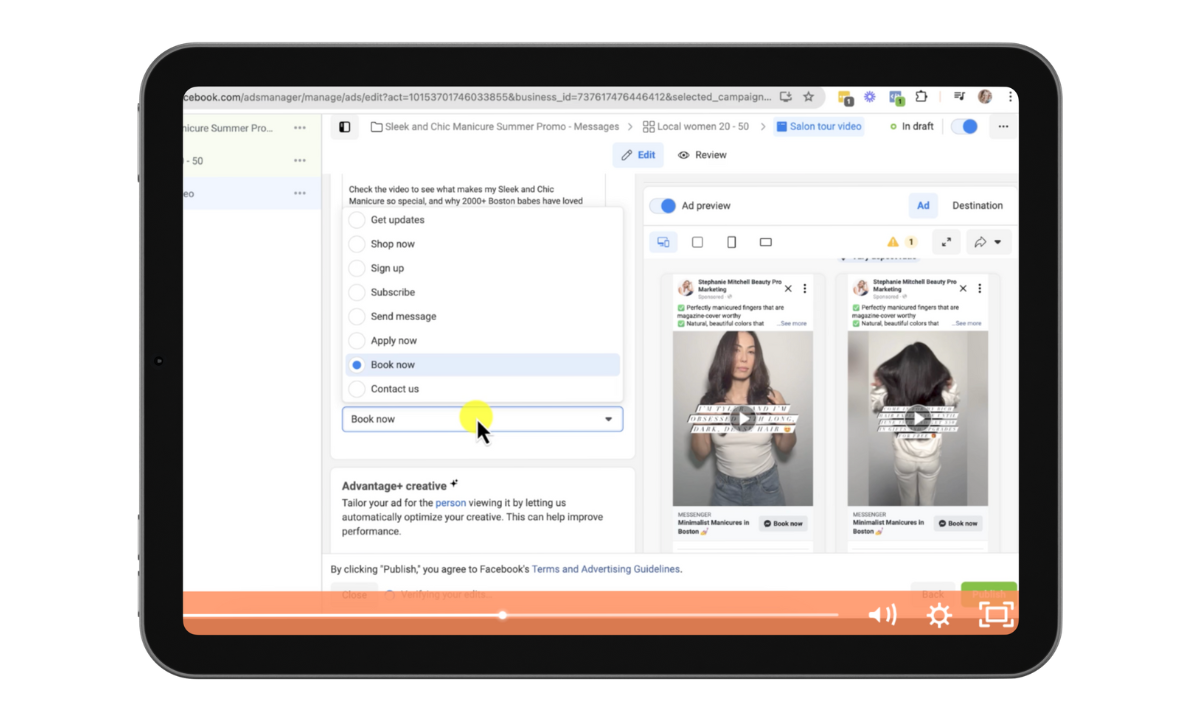Viewport: 1200px width, 720px height.
Task: Select the square format preview icon
Action: pyautogui.click(x=698, y=242)
